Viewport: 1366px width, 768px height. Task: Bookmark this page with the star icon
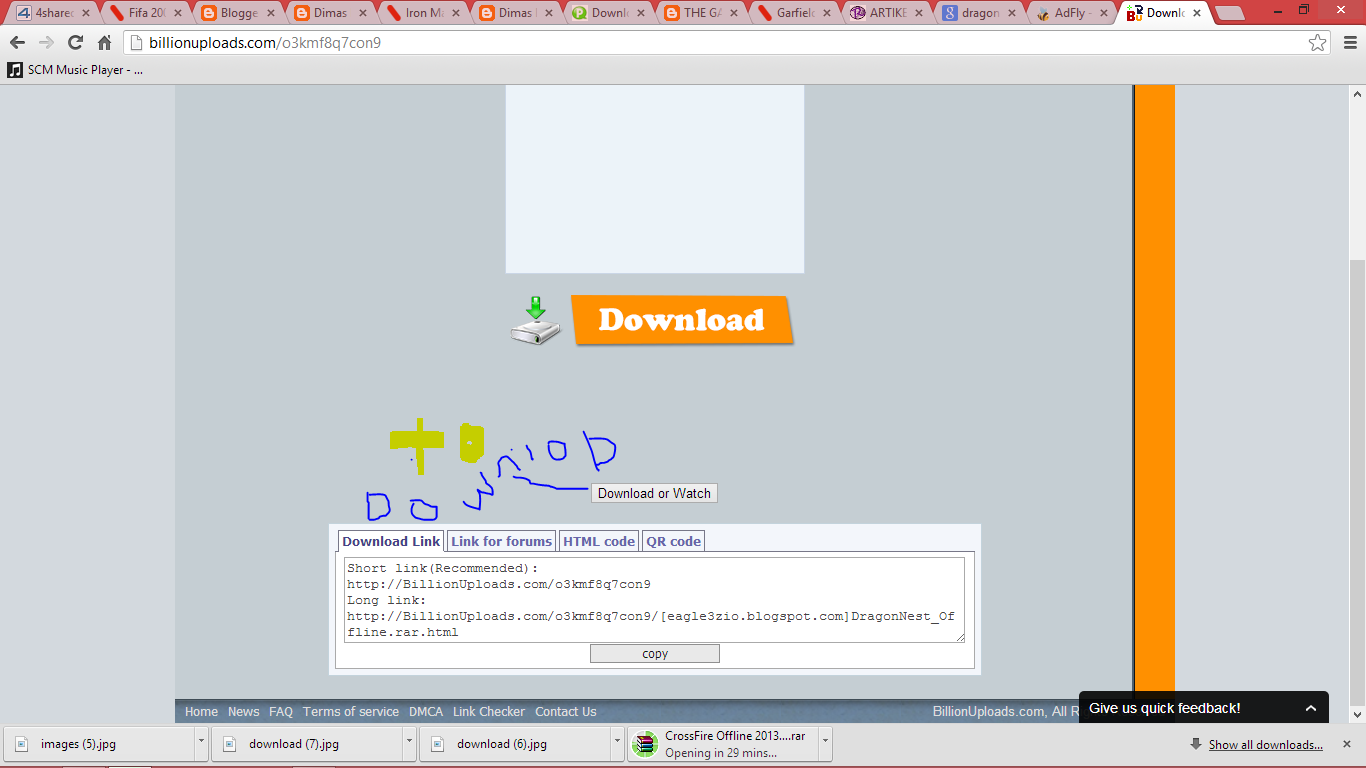[x=1318, y=43]
